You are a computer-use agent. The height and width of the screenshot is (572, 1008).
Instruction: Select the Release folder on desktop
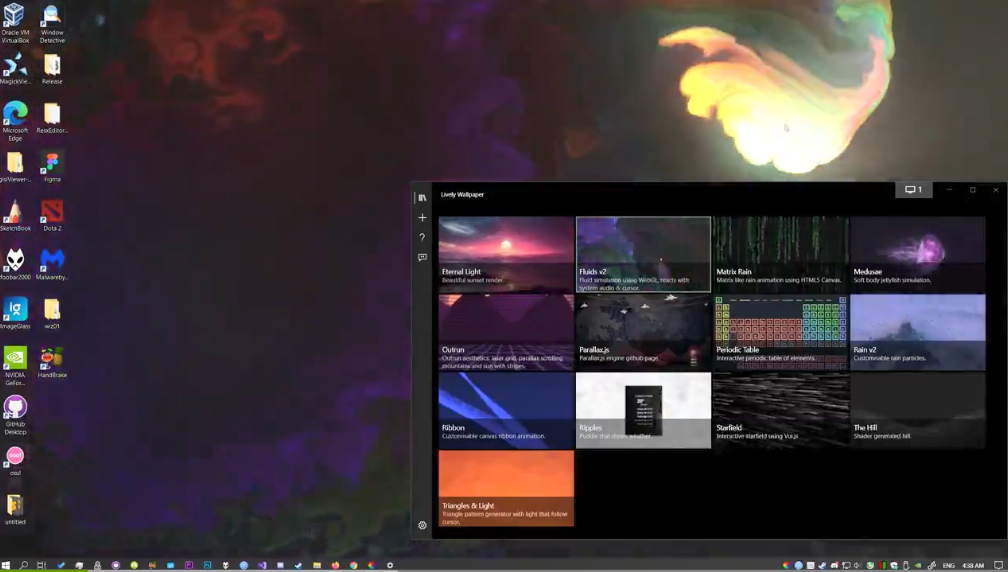(x=52, y=69)
